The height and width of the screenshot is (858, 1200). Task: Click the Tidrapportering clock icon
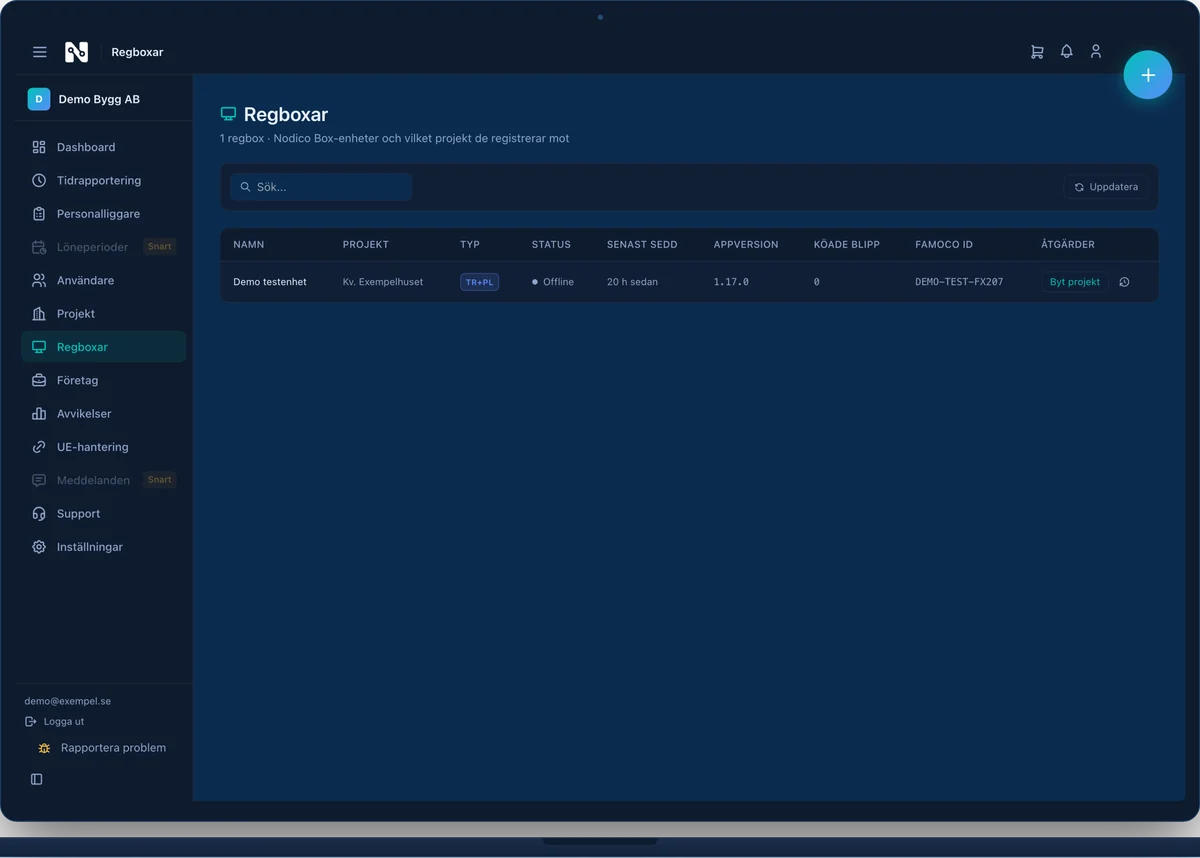(x=39, y=180)
